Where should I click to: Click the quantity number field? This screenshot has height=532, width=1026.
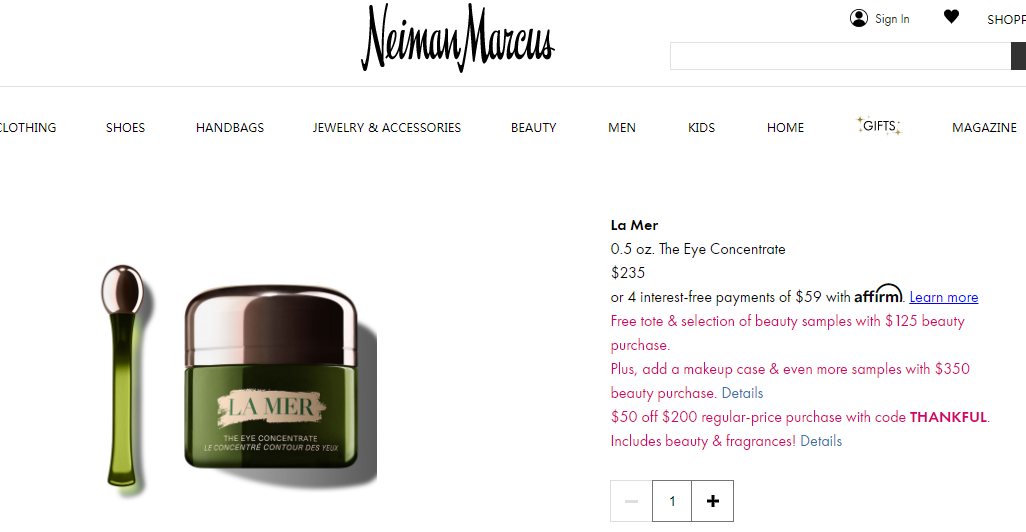pyautogui.click(x=672, y=501)
